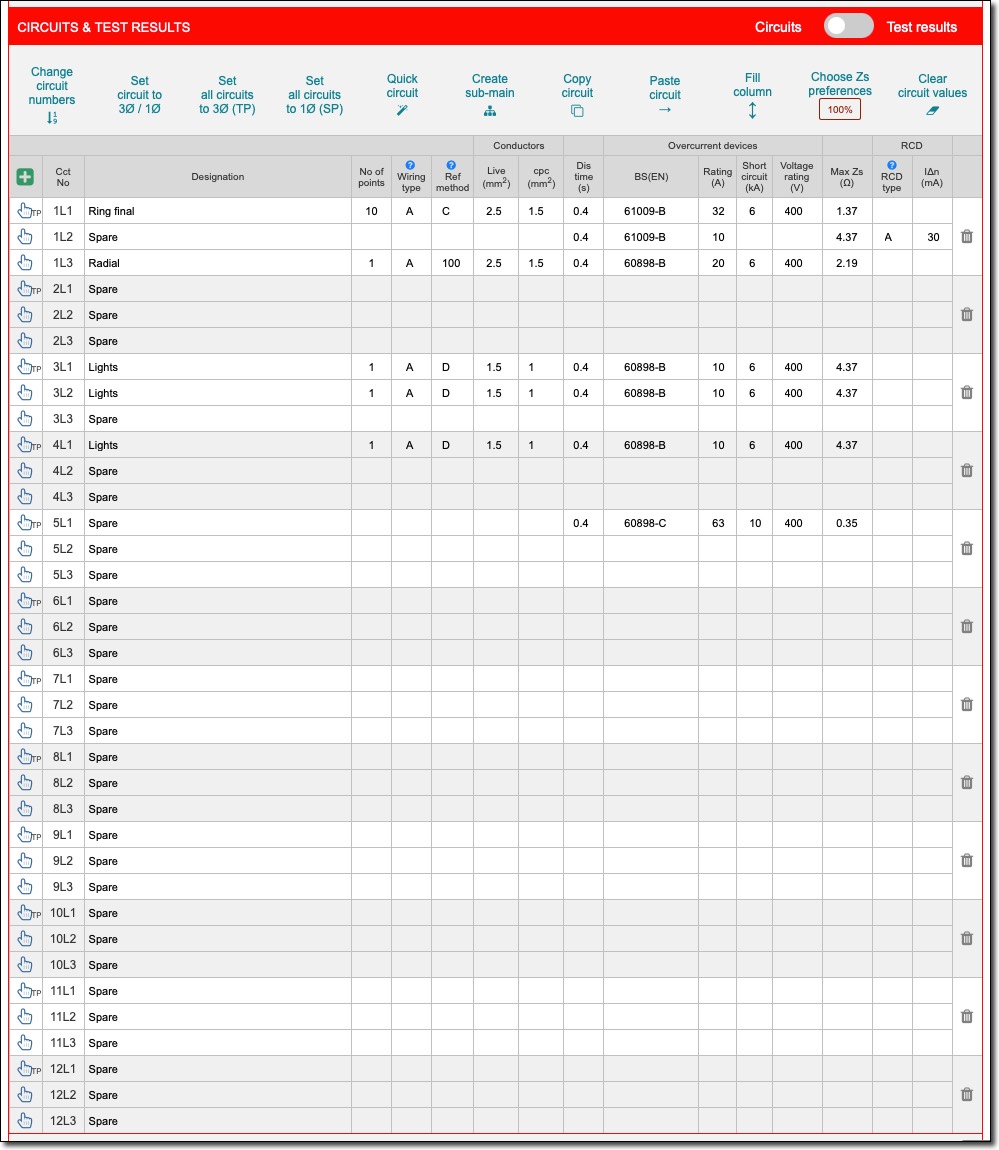Select circuit 12L3 with the hand icon
This screenshot has height=1150, width=999.
[25, 1121]
